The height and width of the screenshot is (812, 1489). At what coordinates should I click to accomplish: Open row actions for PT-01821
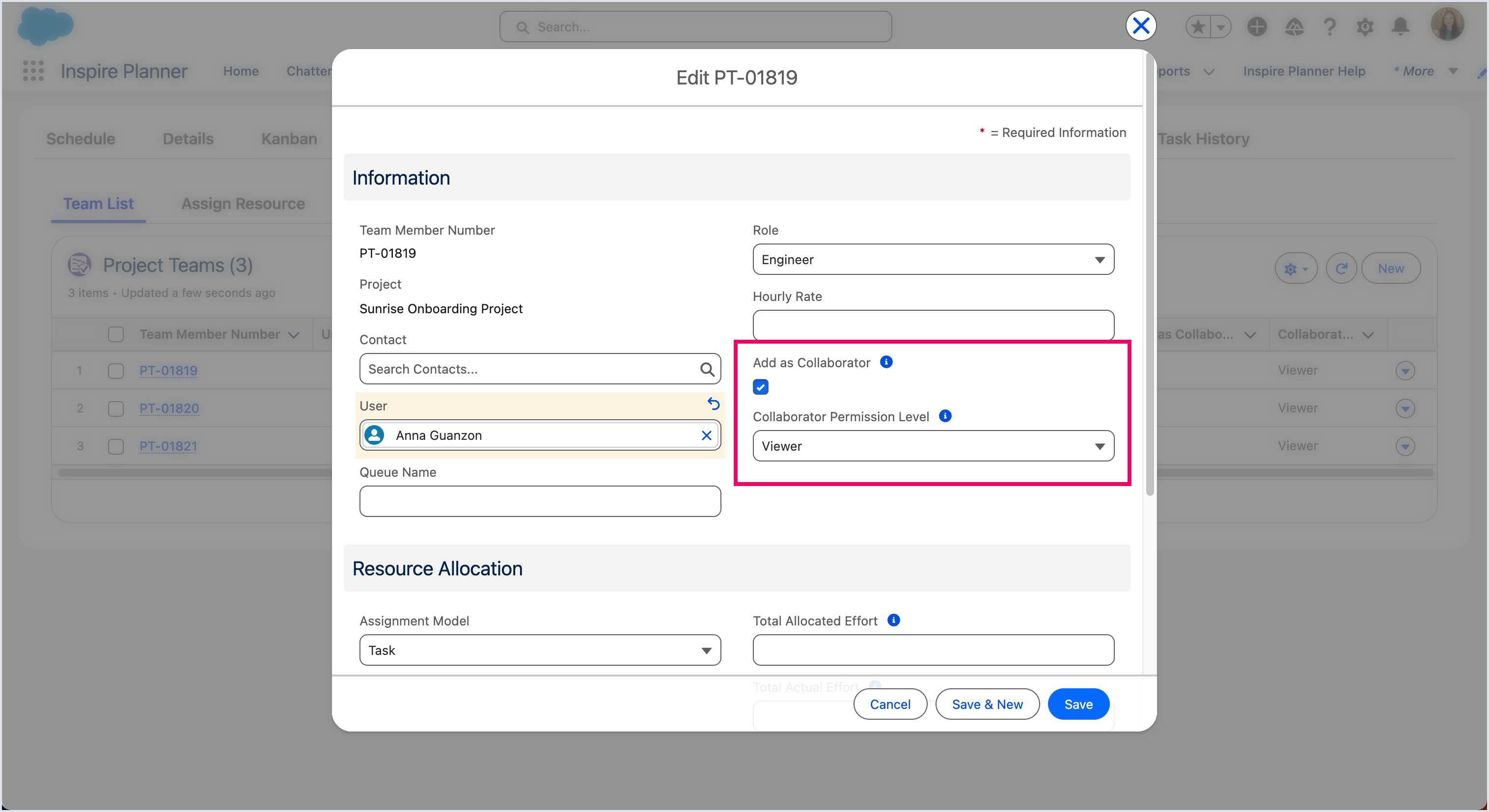tap(1405, 446)
